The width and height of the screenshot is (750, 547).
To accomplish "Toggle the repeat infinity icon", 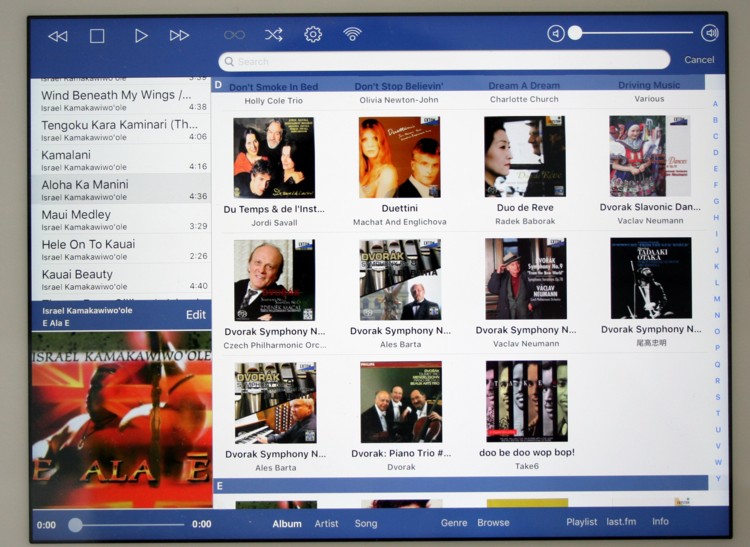I will pos(234,35).
